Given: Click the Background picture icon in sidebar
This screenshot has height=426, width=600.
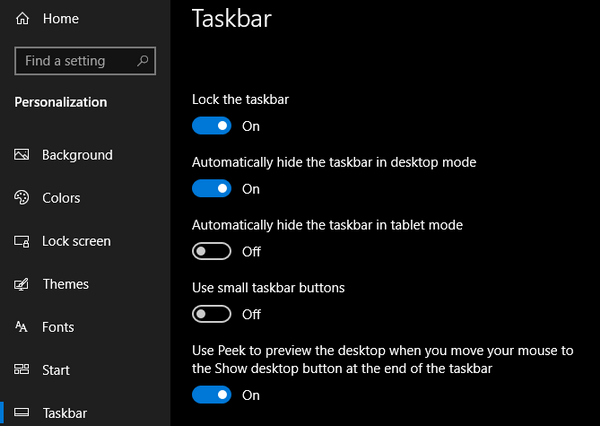Looking at the screenshot, I should pos(22,155).
